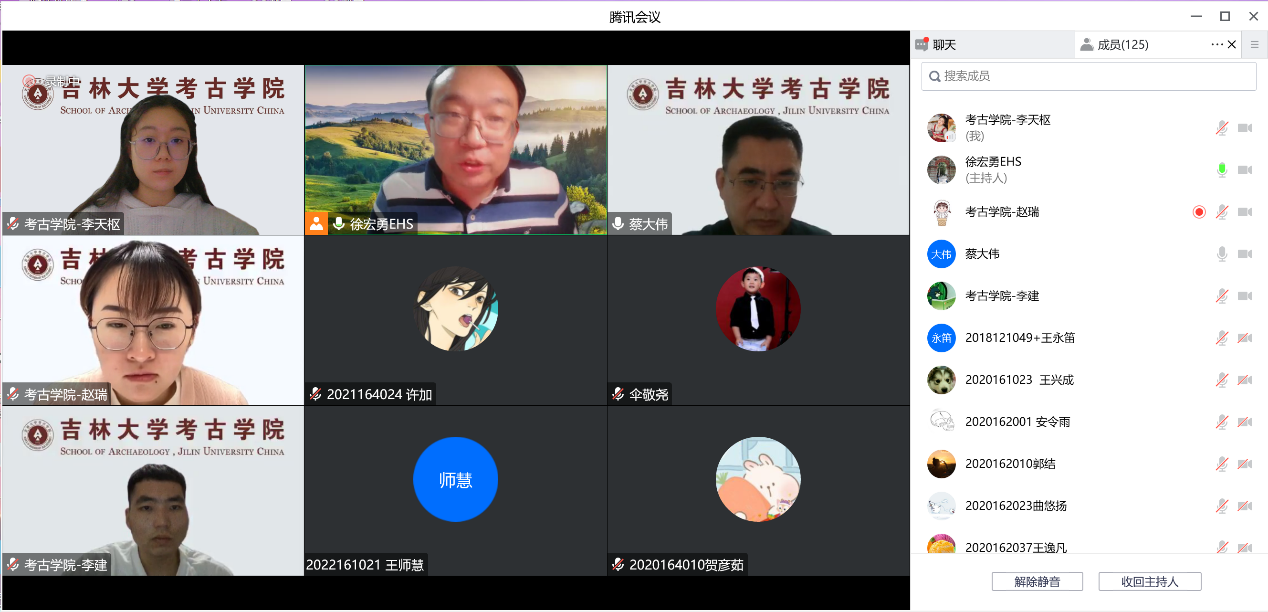Click disabled camera icon for 2018121049+王永笛
This screenshot has width=1268, height=612.
tap(1245, 338)
